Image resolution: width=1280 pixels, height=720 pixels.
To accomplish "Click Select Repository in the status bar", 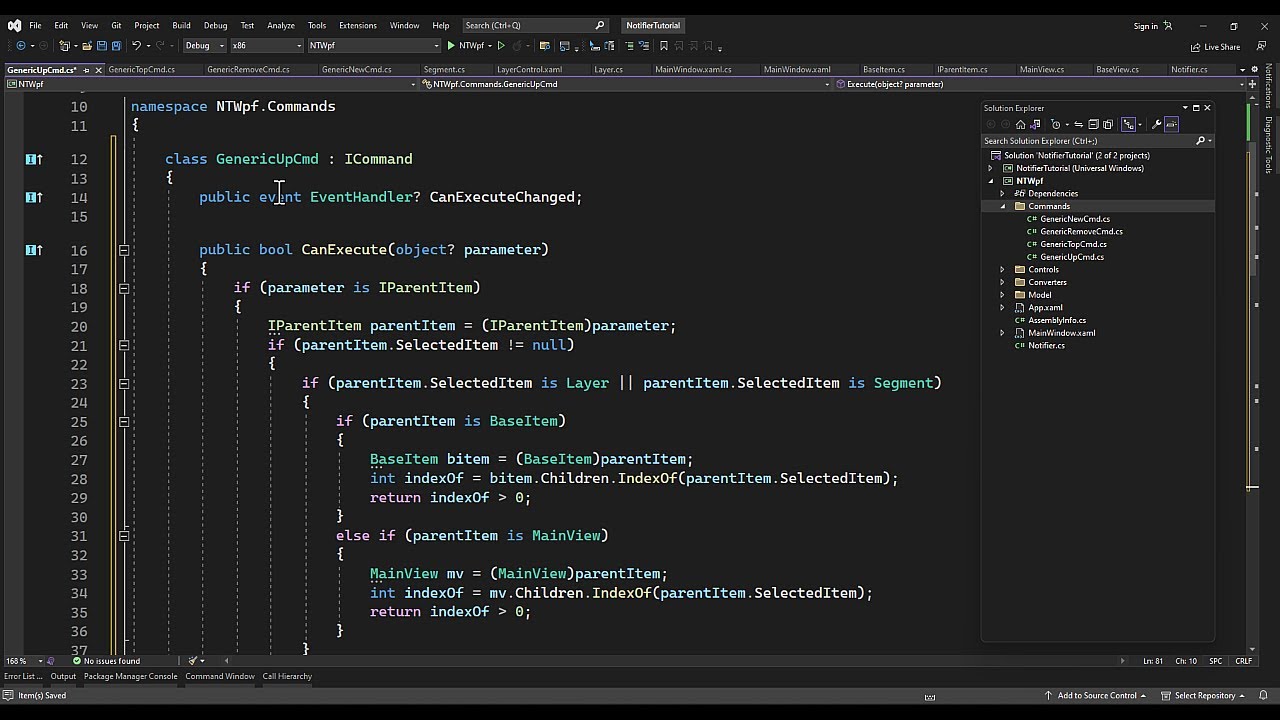I will 1204,695.
